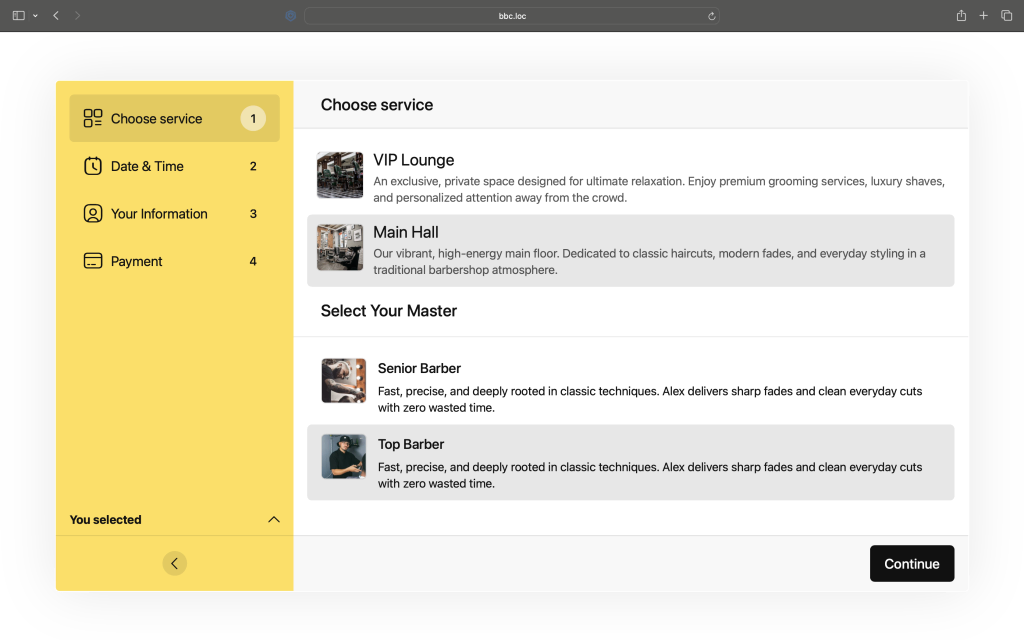The height and width of the screenshot is (640, 1024).
Task: Click the VIP Lounge description text
Action: (x=659, y=189)
